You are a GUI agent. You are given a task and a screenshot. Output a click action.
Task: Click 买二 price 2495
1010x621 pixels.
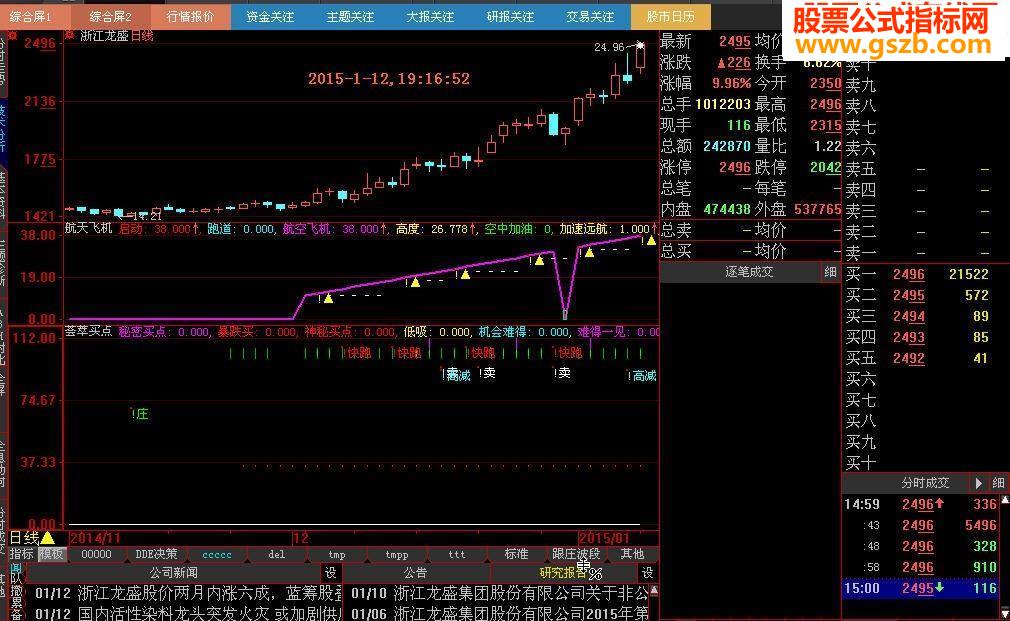pyautogui.click(x=908, y=296)
